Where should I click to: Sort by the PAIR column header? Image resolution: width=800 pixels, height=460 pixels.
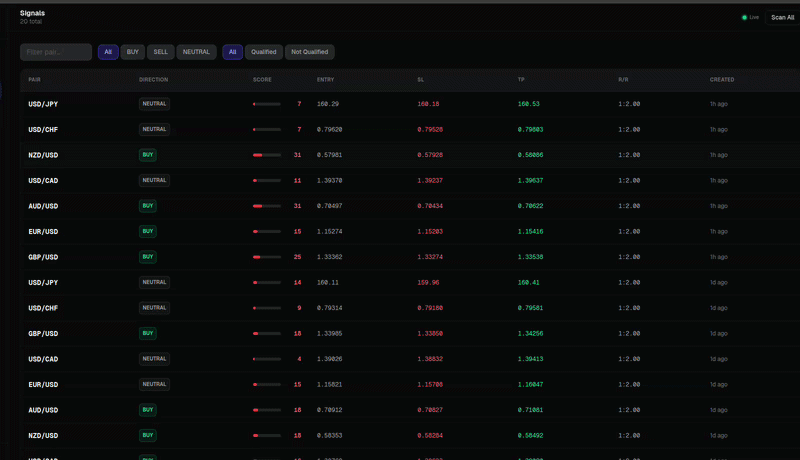[x=35, y=80]
